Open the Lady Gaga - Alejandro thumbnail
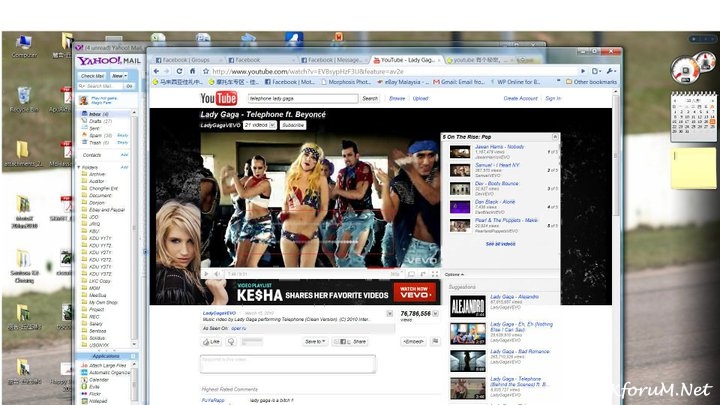 tap(467, 306)
